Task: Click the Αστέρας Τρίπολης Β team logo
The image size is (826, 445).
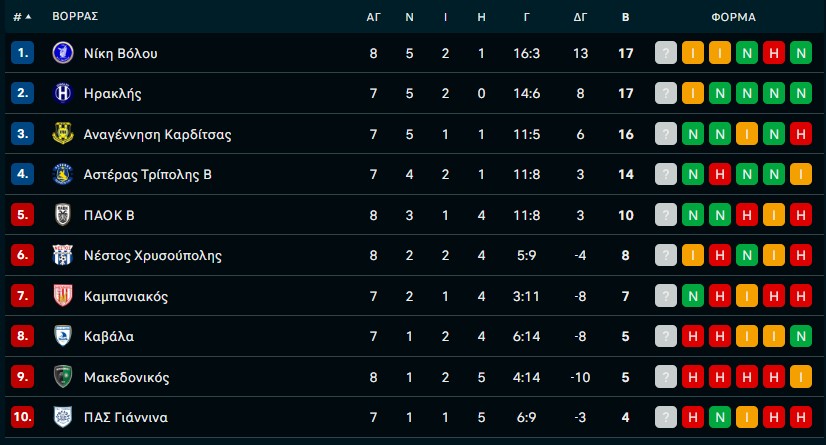Action: point(62,174)
